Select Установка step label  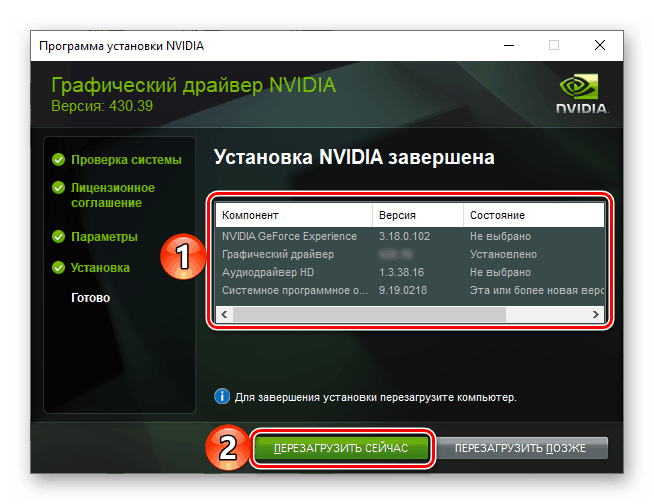coord(100,267)
